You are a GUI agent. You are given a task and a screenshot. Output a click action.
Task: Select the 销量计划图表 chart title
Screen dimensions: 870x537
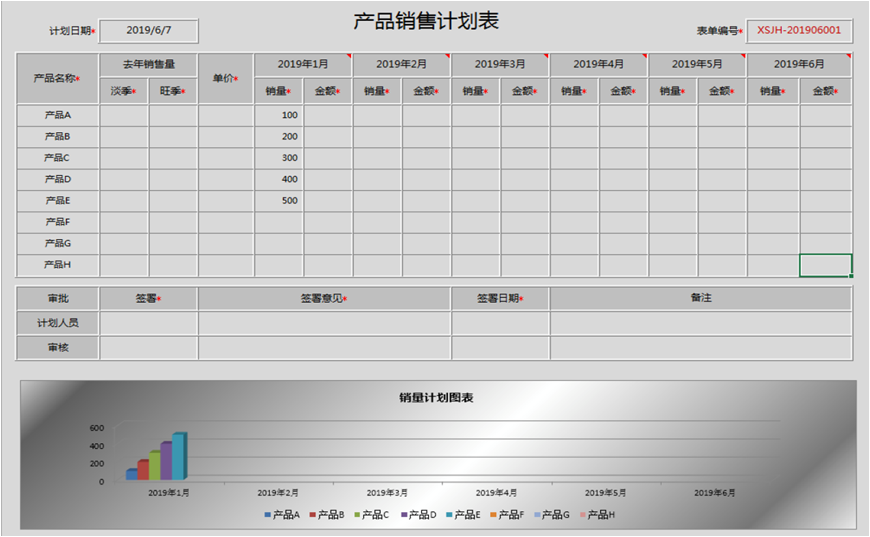pyautogui.click(x=436, y=398)
